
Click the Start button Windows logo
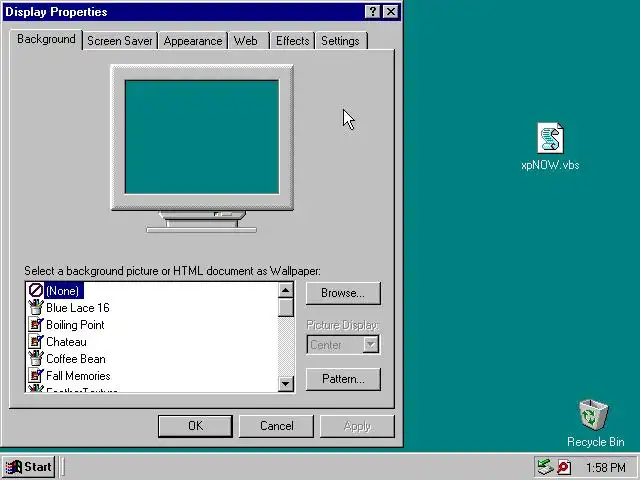point(13,467)
